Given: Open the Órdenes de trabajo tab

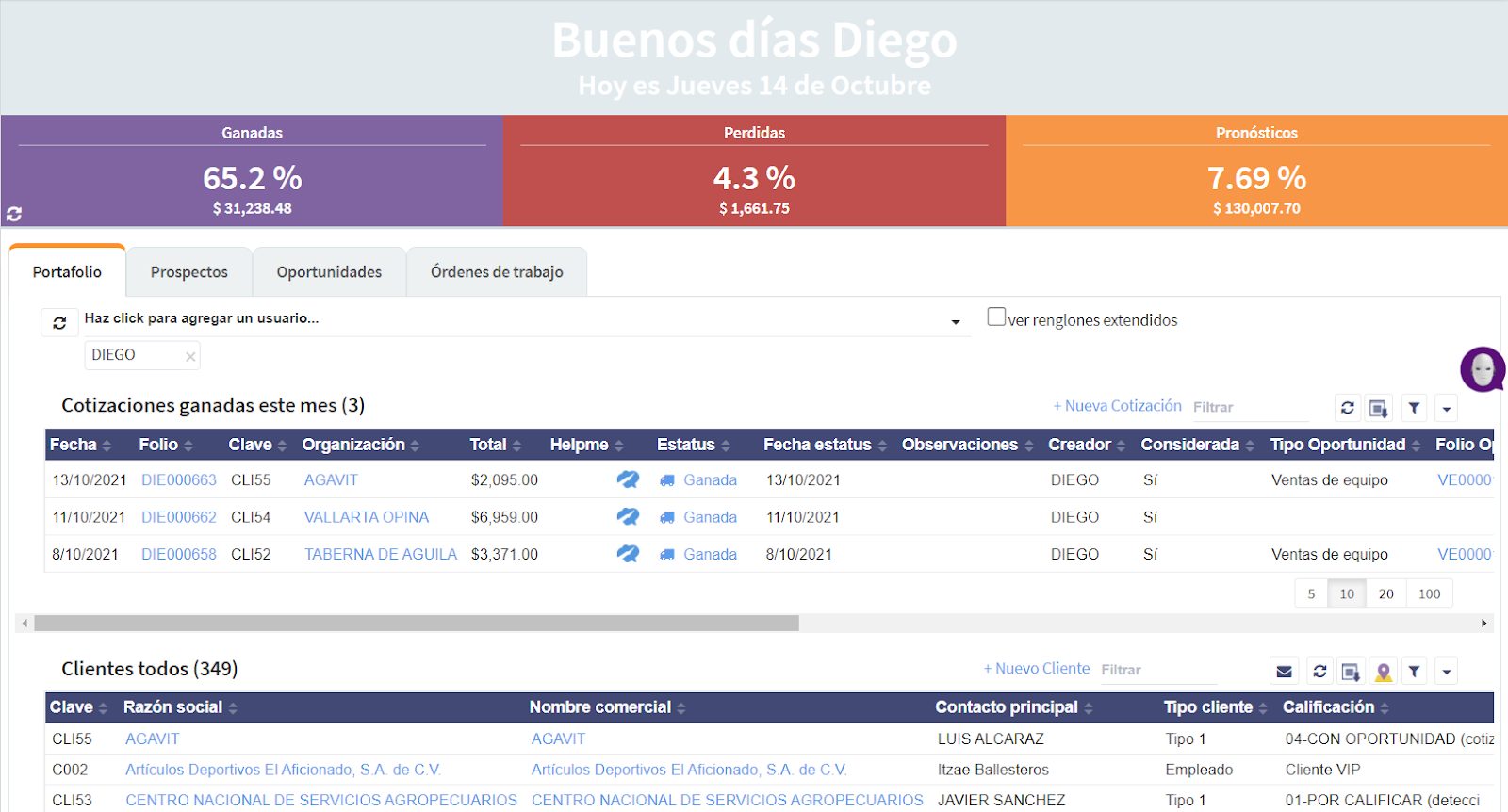Looking at the screenshot, I should coord(497,272).
